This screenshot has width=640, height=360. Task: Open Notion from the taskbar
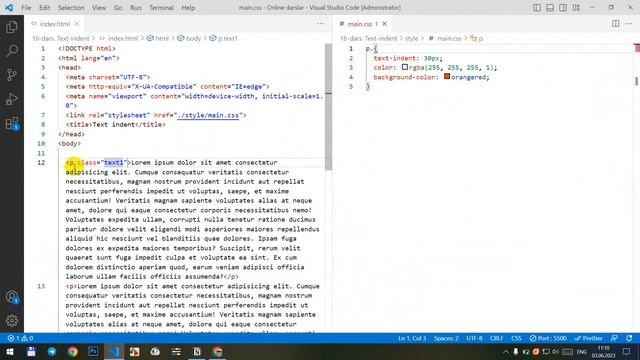click(x=197, y=351)
